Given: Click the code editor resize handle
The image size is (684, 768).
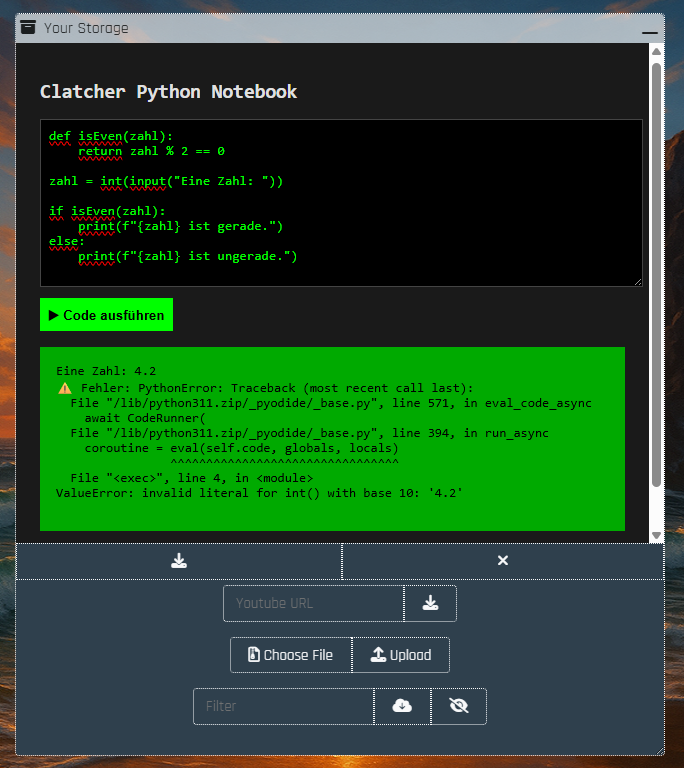Looking at the screenshot, I should (638, 282).
